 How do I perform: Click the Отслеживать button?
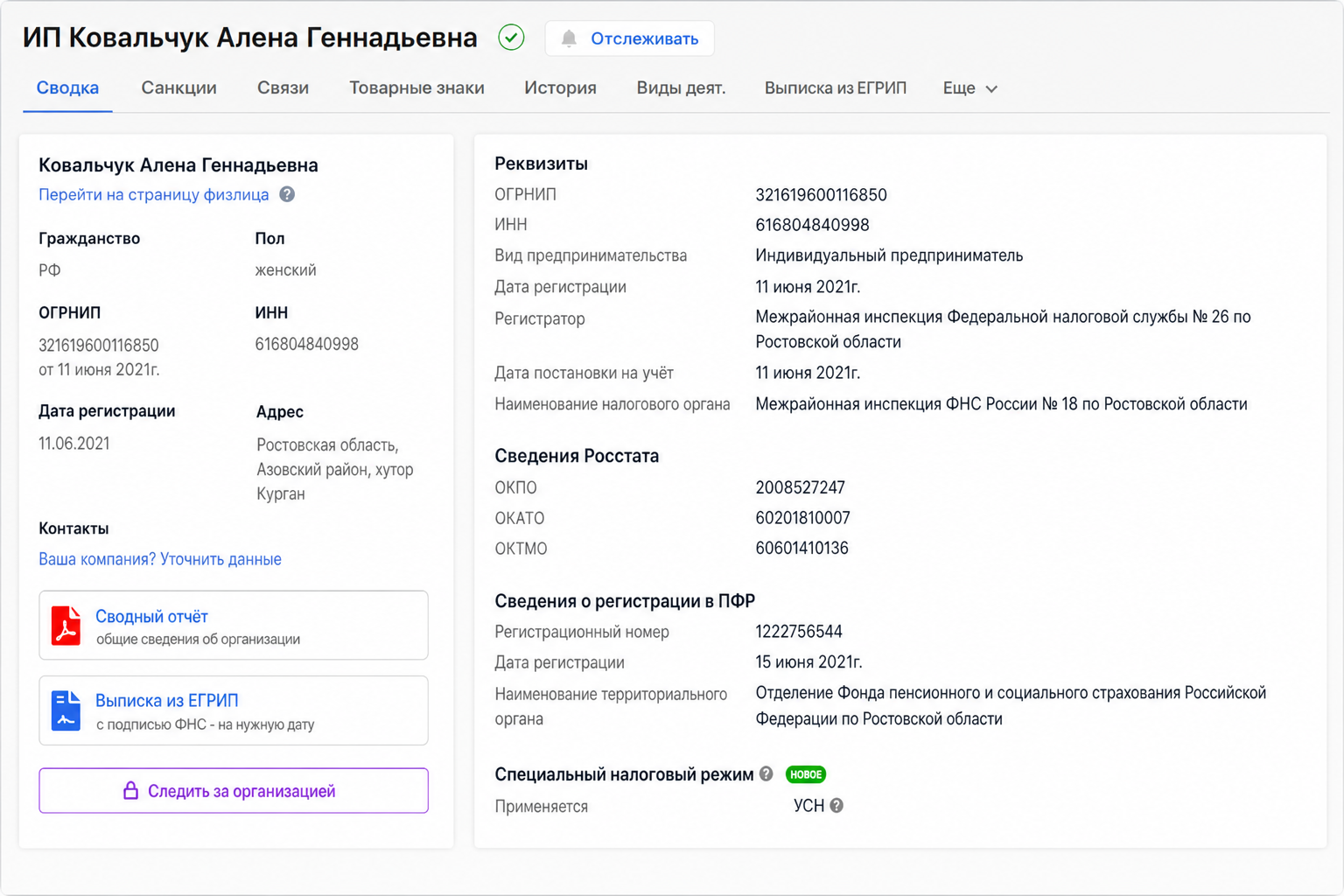click(x=629, y=38)
